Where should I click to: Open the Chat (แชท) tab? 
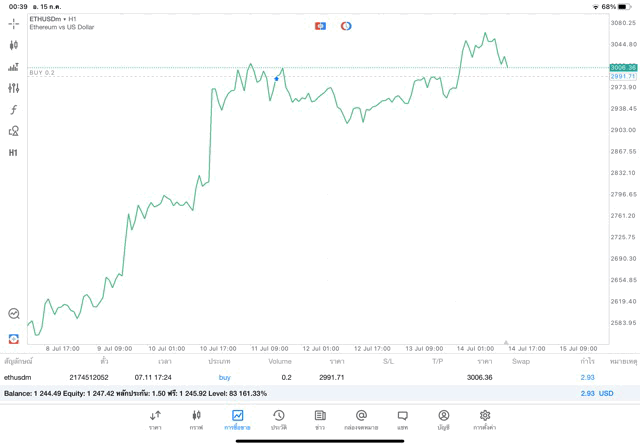[x=402, y=419]
